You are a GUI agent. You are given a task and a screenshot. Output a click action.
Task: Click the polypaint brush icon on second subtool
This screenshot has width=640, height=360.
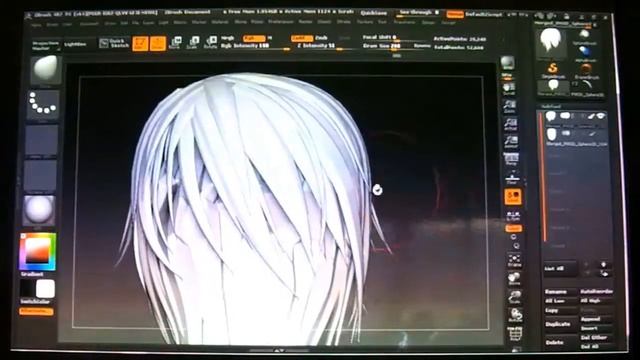point(591,134)
